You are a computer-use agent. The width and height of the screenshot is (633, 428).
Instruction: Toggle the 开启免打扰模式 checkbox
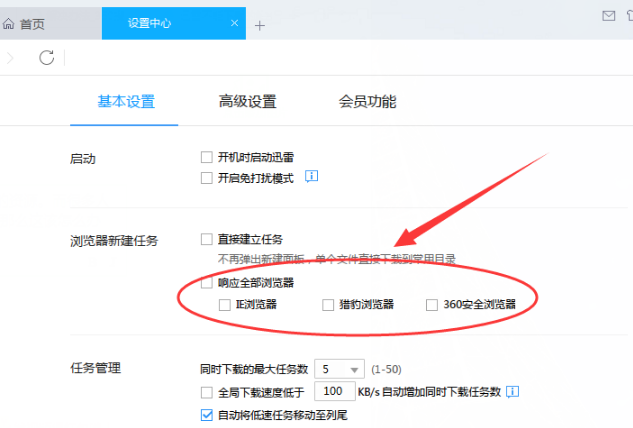point(207,178)
